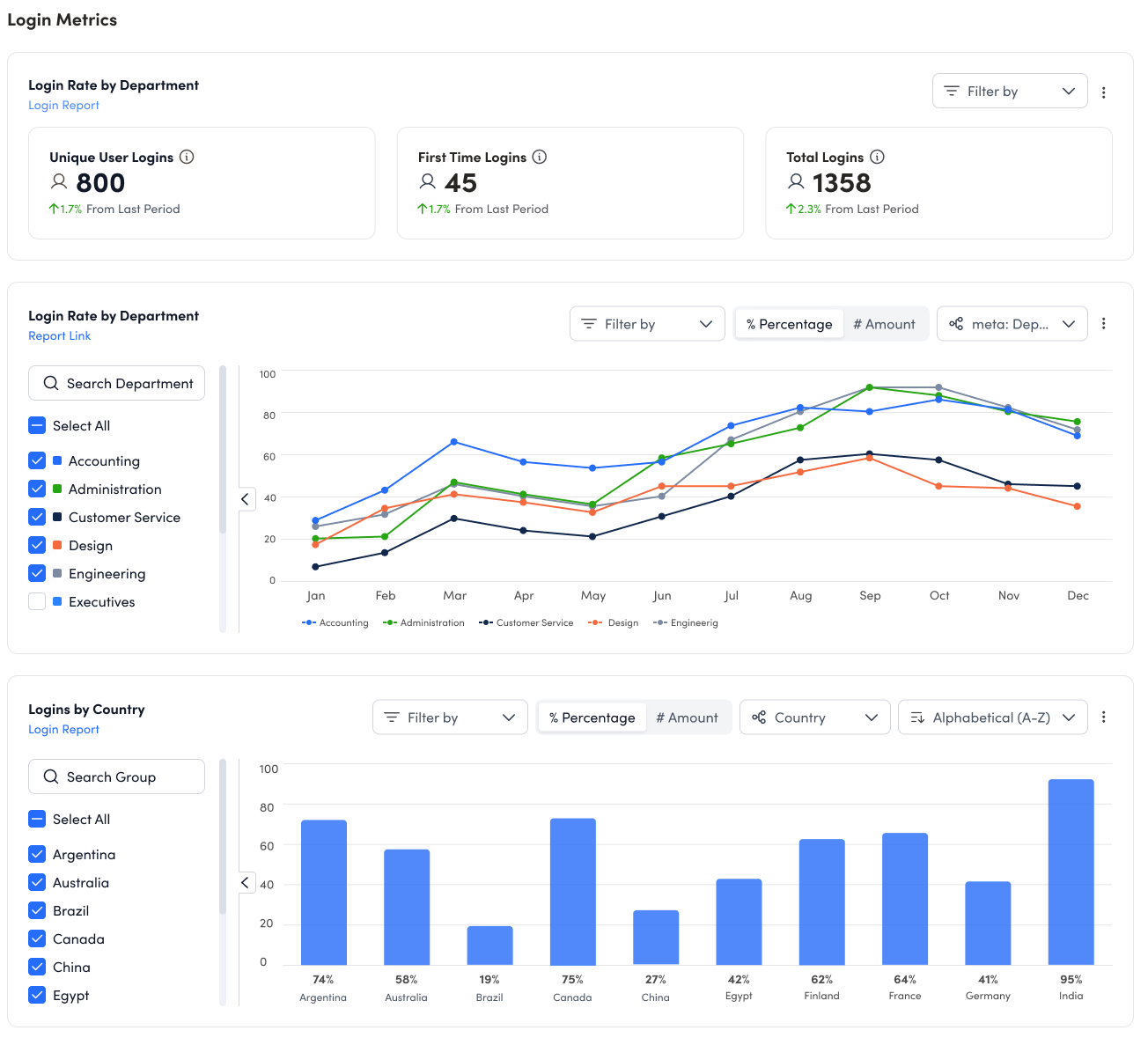Uncheck Brazil in the country list
The height and width of the screenshot is (1045, 1148).
[37, 910]
